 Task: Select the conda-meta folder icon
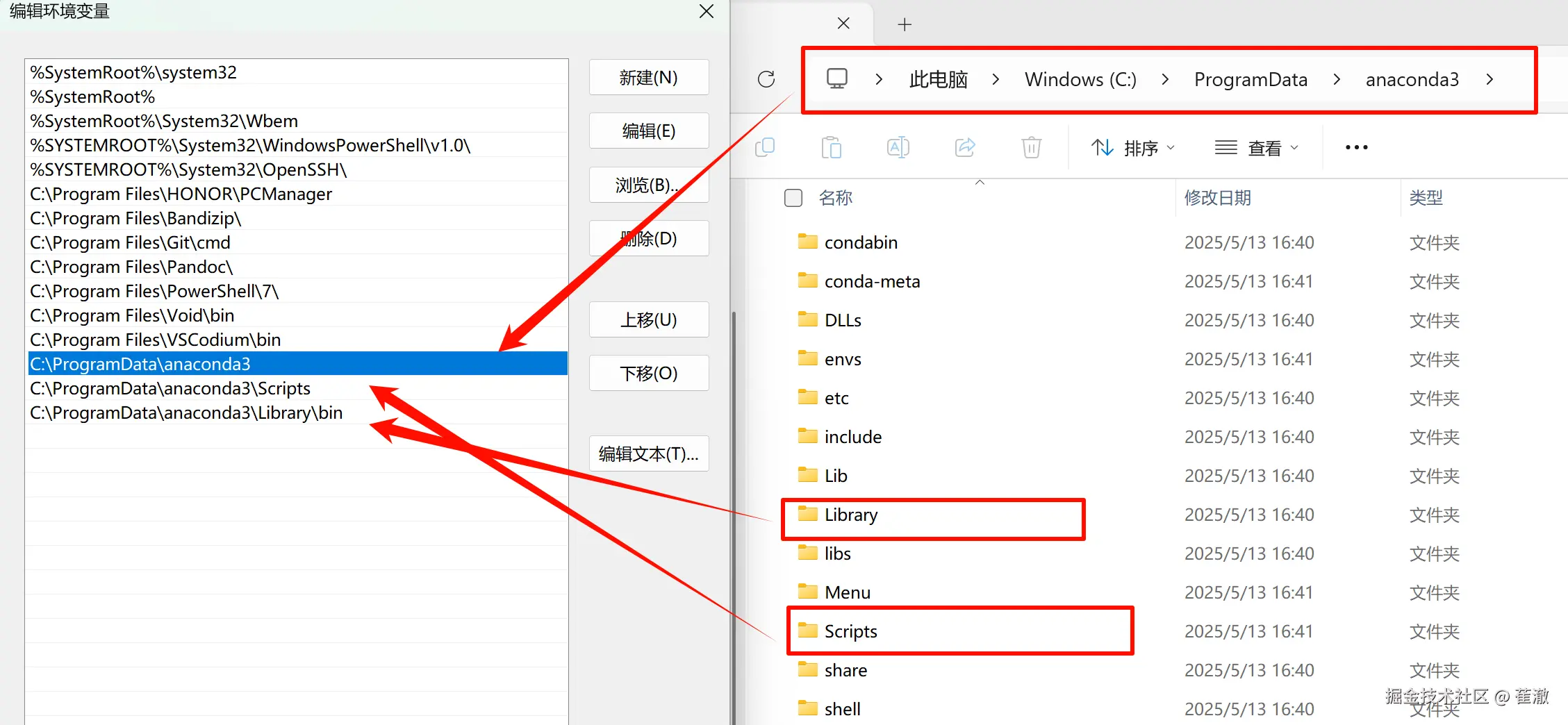click(x=807, y=281)
